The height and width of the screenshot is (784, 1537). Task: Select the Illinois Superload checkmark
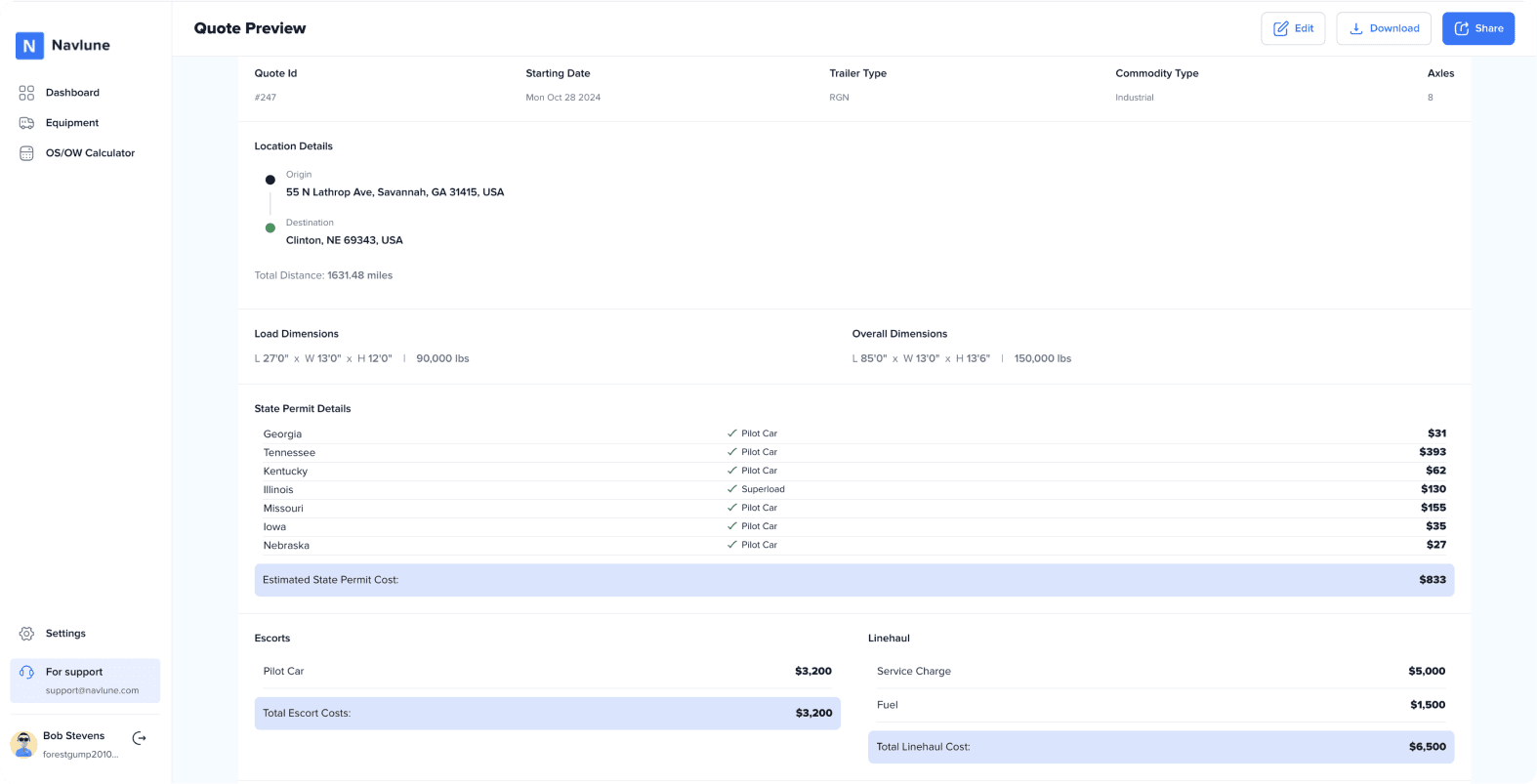pyautogui.click(x=732, y=488)
